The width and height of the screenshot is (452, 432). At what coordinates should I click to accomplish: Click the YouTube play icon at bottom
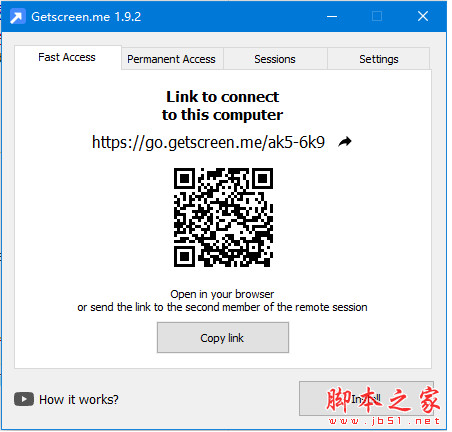tap(24, 399)
